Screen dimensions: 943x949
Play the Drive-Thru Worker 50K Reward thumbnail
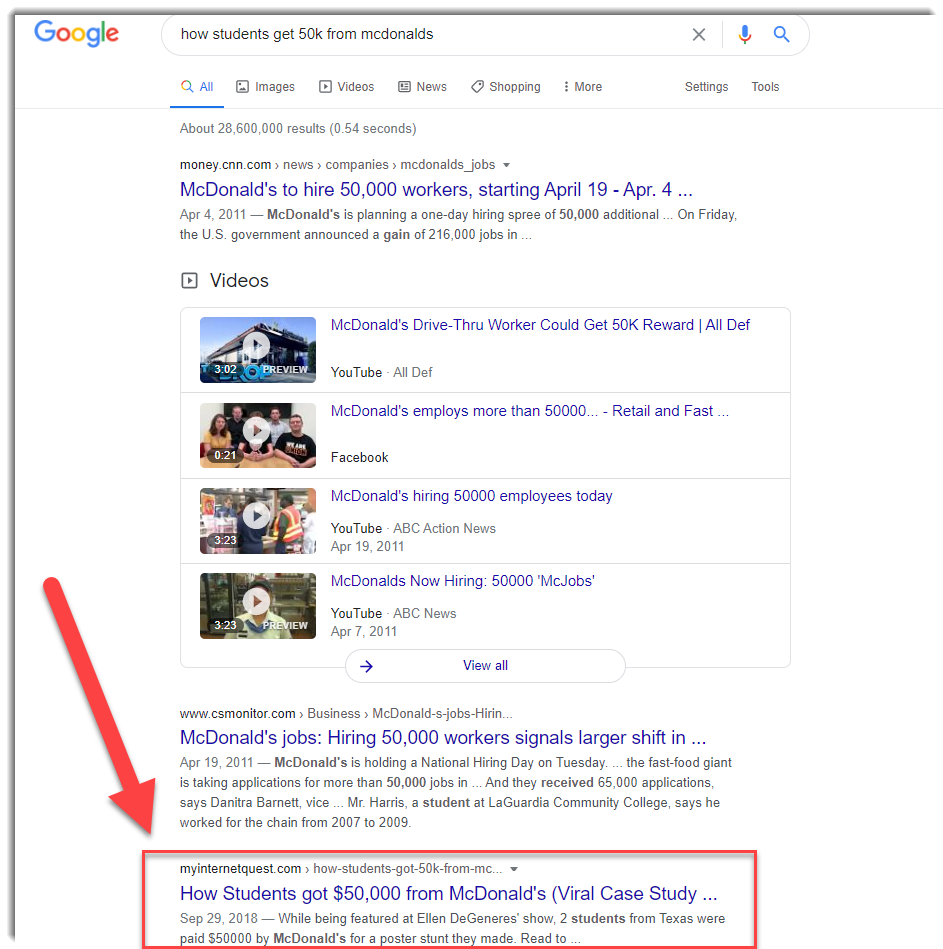[x=258, y=350]
